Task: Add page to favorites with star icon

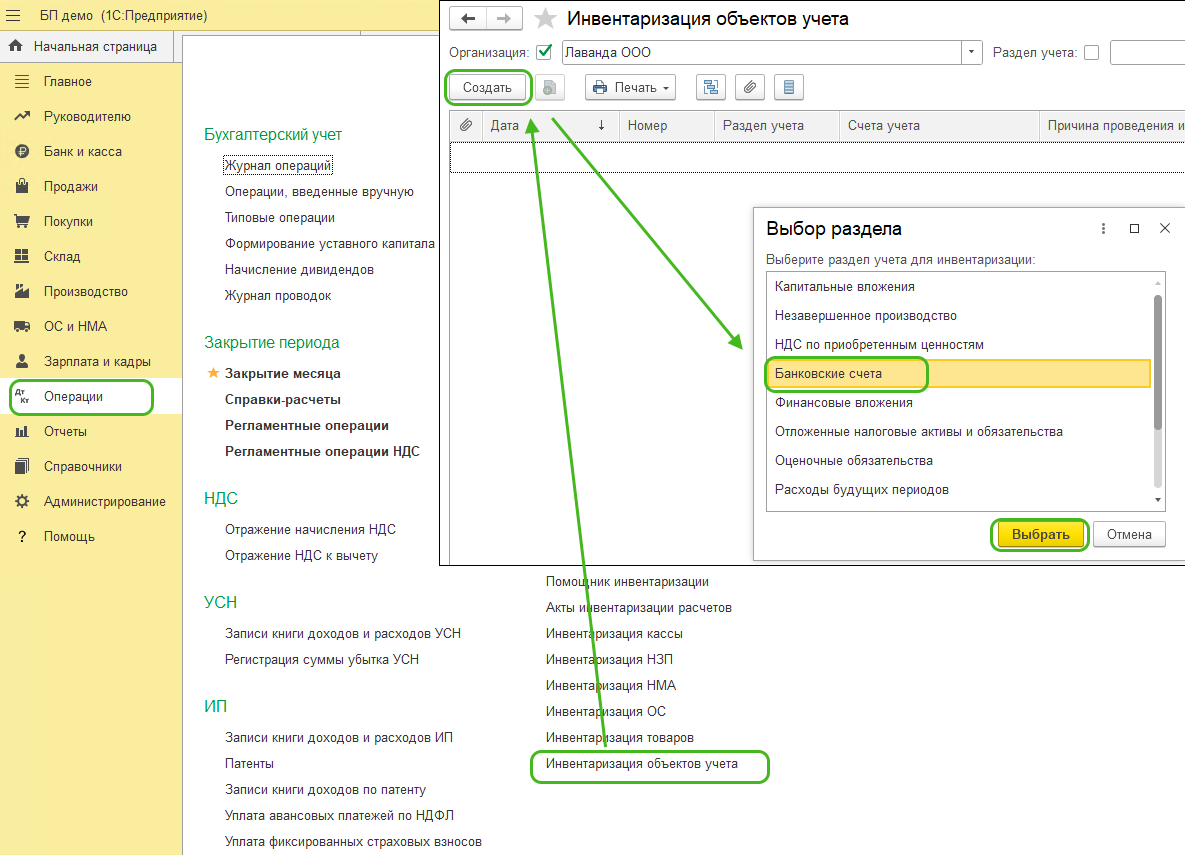Action: (x=545, y=19)
